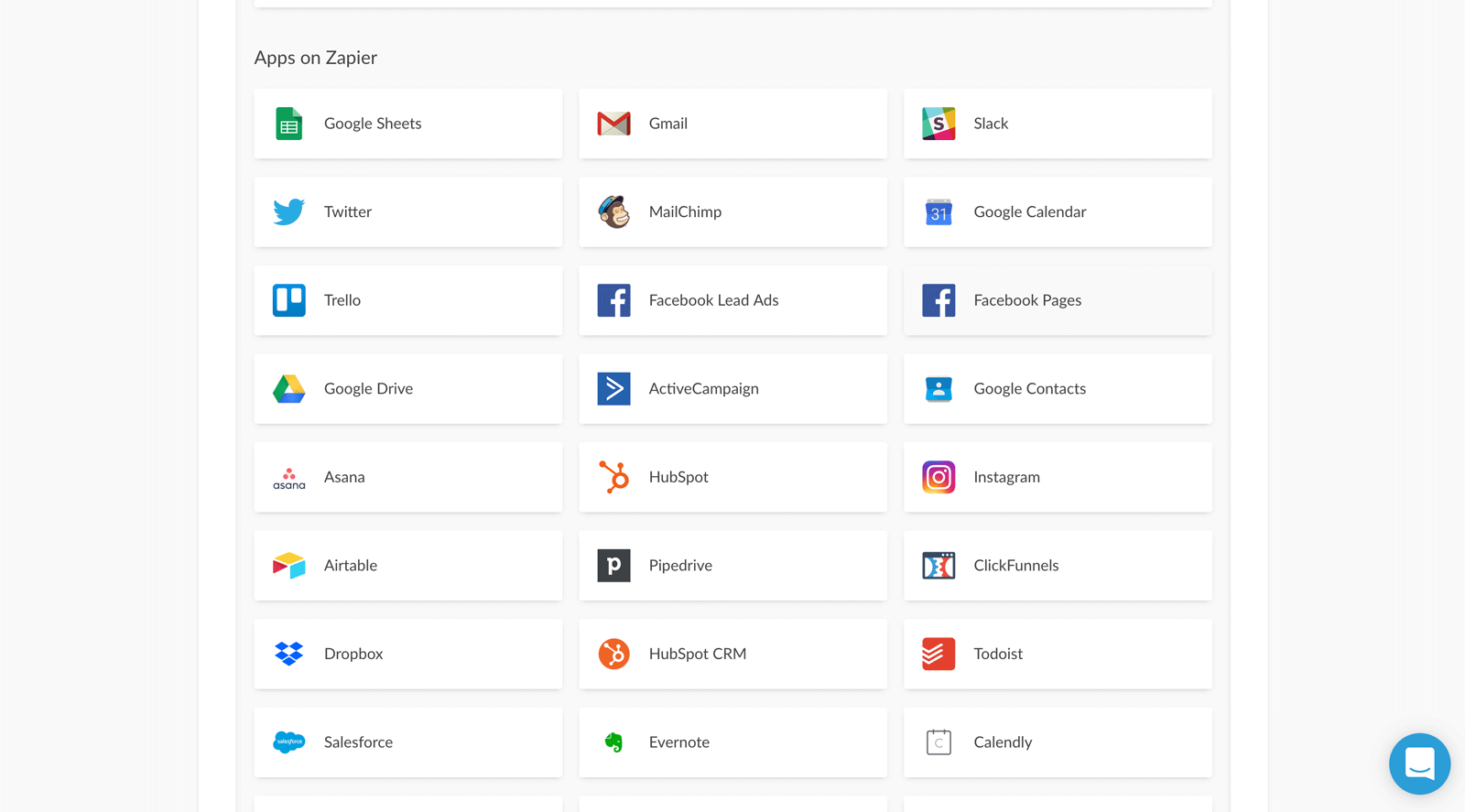Click the MailChimp monkey icon

(x=613, y=211)
